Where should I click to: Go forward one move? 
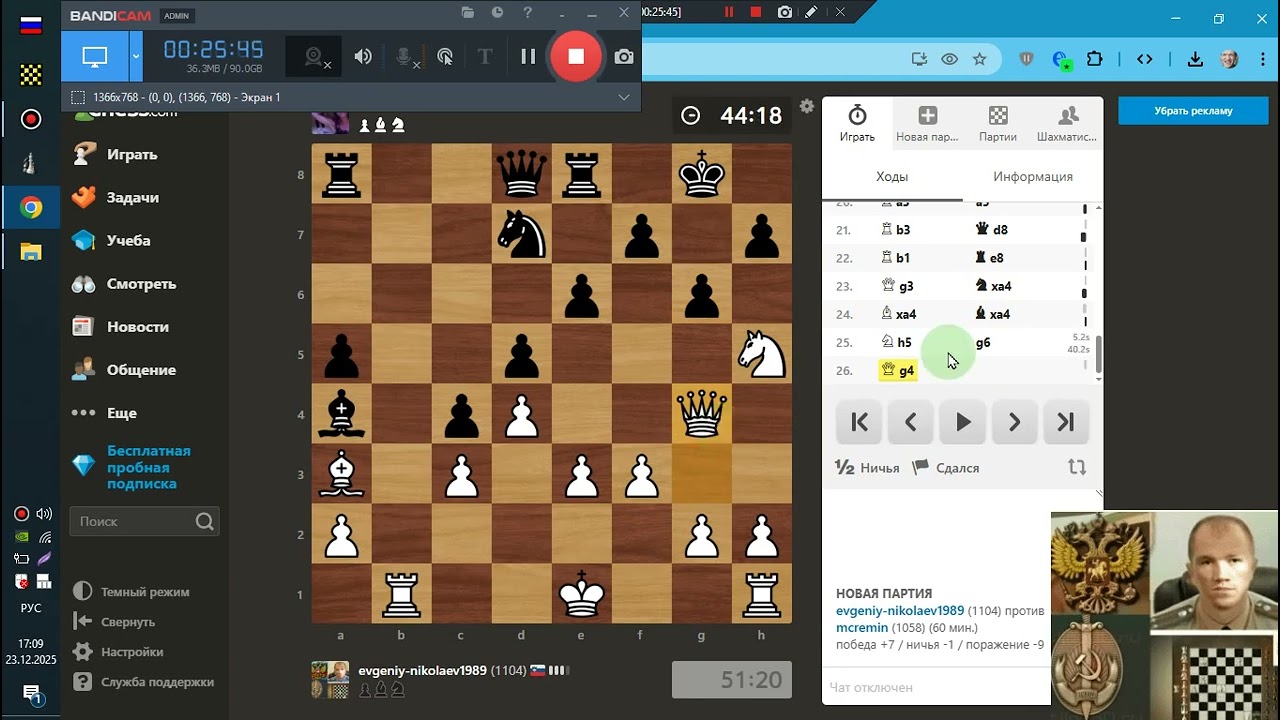[1014, 422]
